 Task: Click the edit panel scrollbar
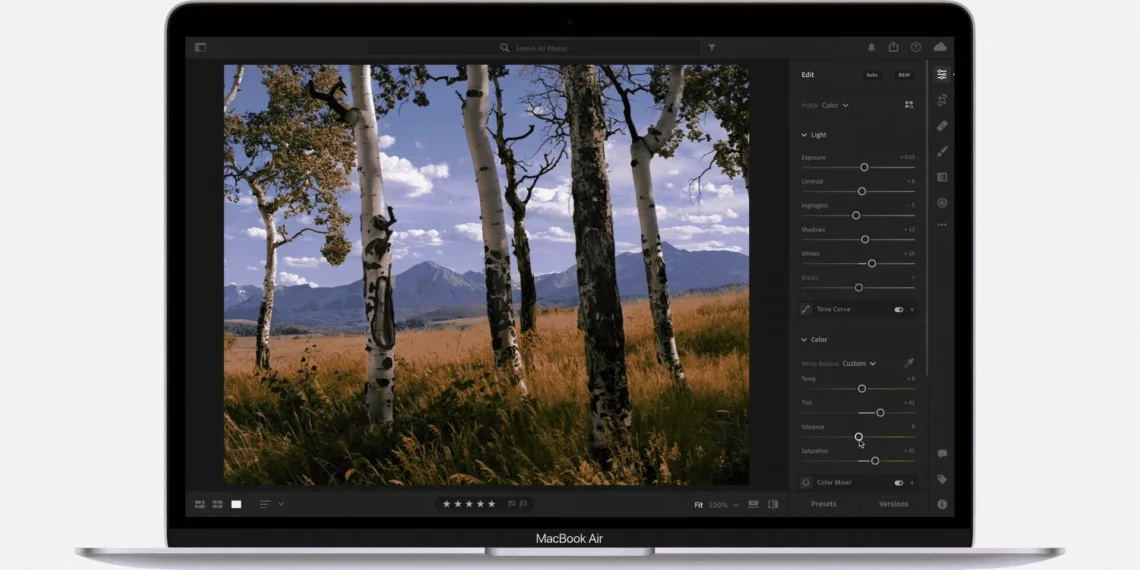[x=927, y=218]
